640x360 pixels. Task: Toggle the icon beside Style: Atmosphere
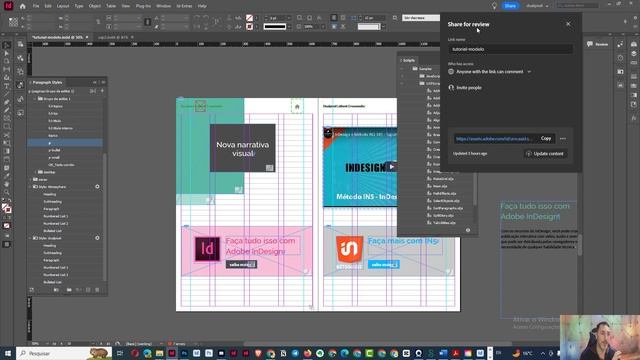pyautogui.click(x=97, y=187)
